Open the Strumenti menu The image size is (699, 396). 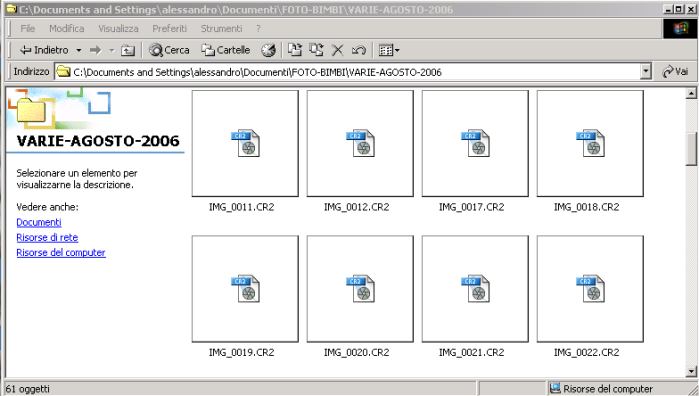(x=221, y=29)
